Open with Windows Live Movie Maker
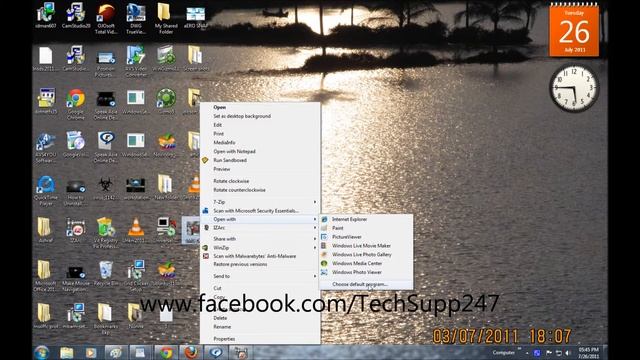 (x=366, y=246)
